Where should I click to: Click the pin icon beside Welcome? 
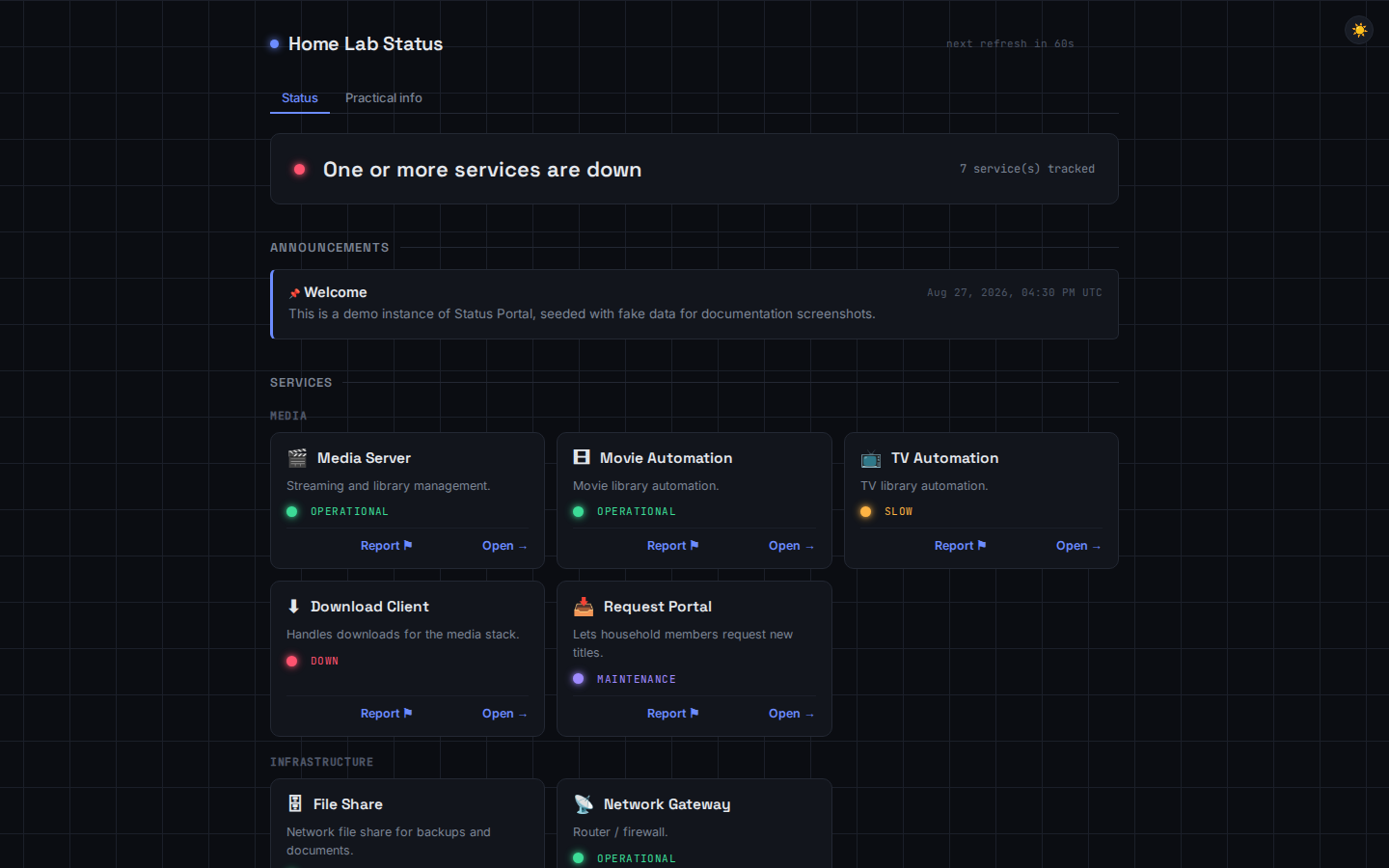pyautogui.click(x=294, y=293)
